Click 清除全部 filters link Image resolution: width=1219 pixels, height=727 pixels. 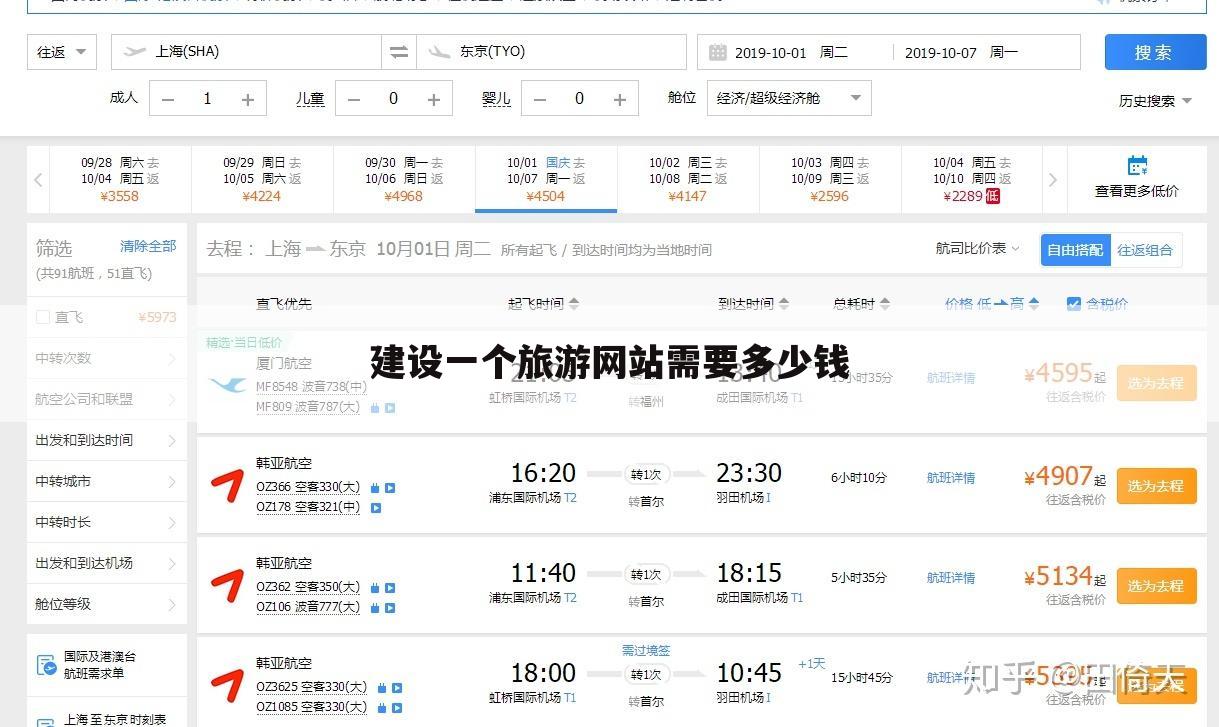pos(148,246)
